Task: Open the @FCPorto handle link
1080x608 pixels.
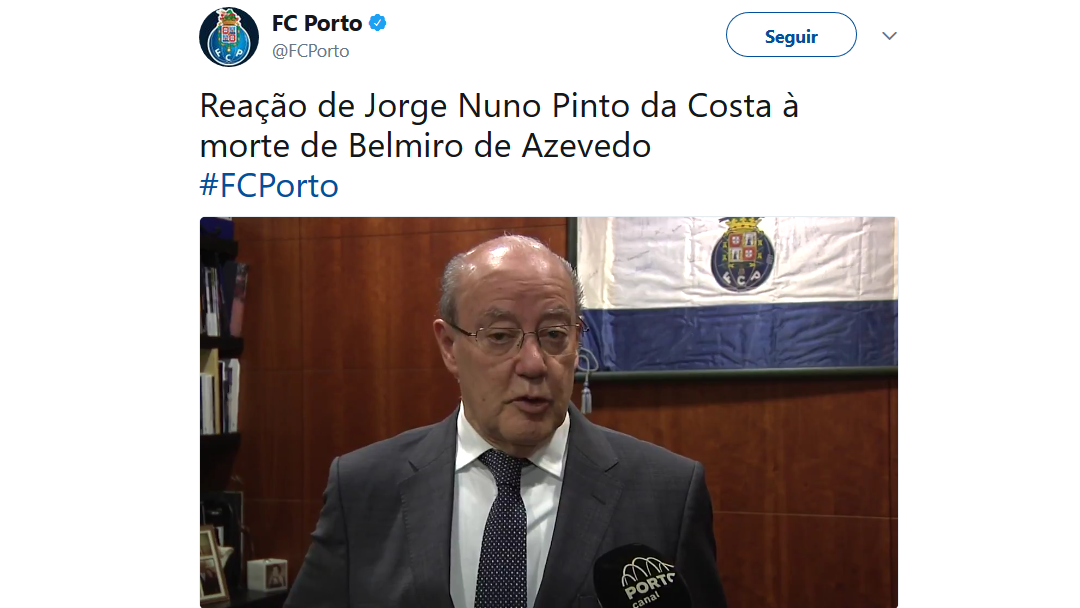Action: (x=311, y=51)
